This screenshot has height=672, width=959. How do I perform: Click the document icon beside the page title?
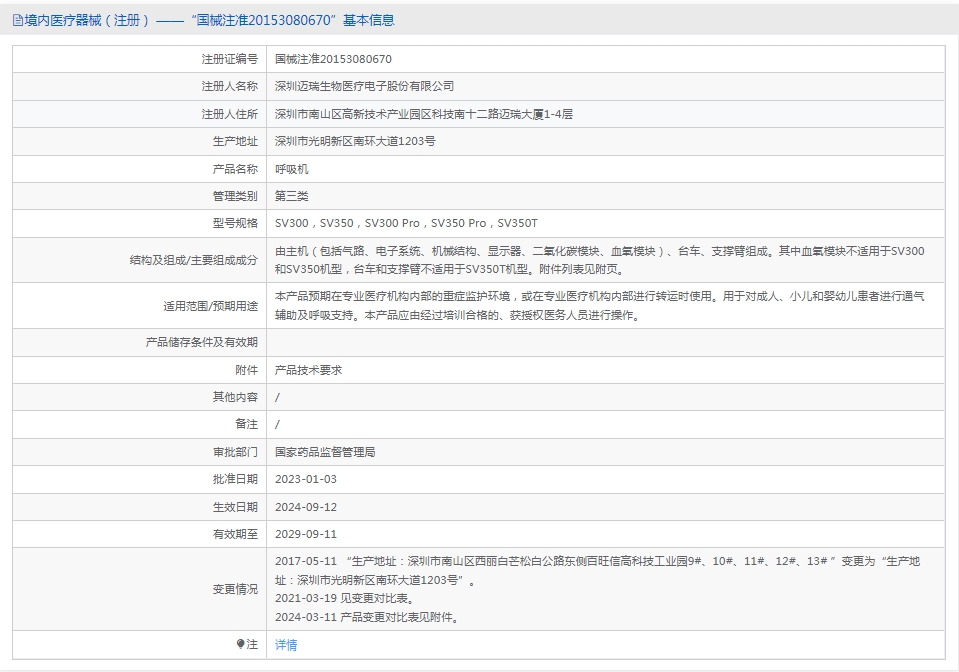18,20
